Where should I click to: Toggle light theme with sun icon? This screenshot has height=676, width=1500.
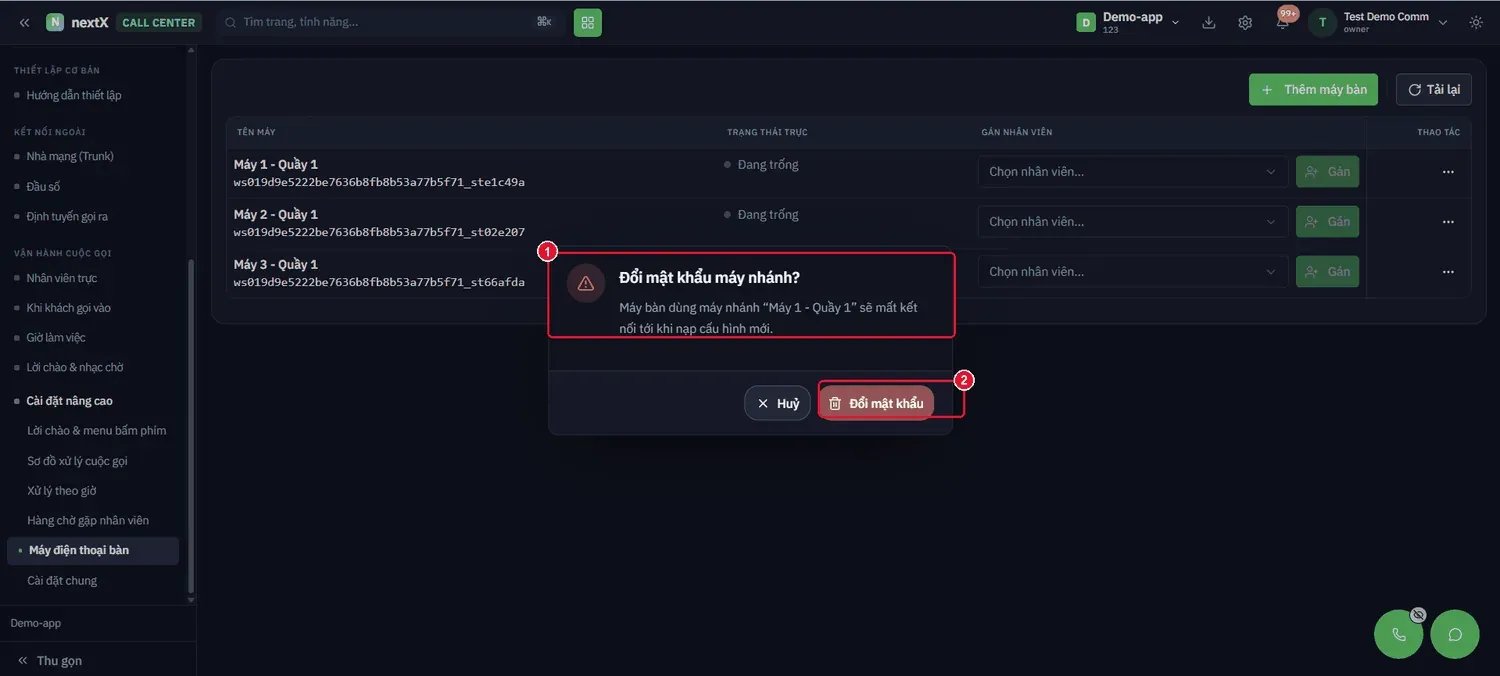[x=1476, y=22]
